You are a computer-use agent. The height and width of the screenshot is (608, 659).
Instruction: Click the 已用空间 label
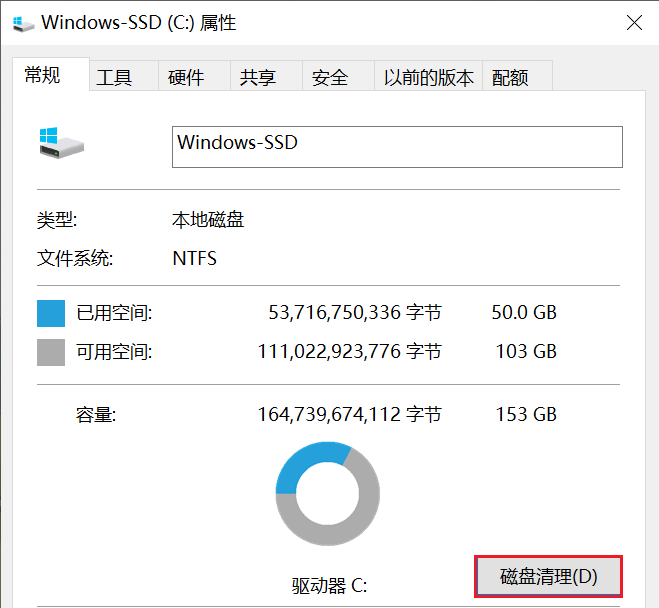115,313
